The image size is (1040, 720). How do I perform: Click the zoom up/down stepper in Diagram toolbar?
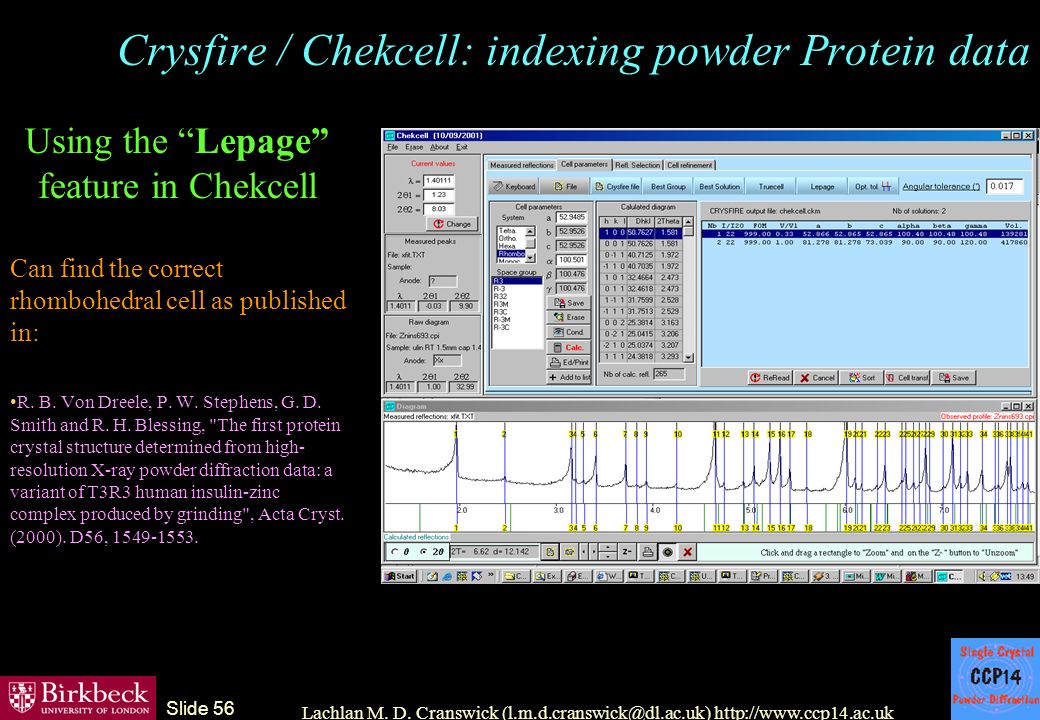608,552
